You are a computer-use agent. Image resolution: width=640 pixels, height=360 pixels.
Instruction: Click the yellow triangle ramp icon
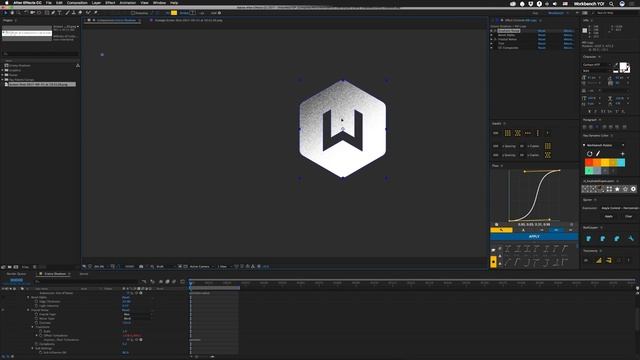tap(599, 260)
